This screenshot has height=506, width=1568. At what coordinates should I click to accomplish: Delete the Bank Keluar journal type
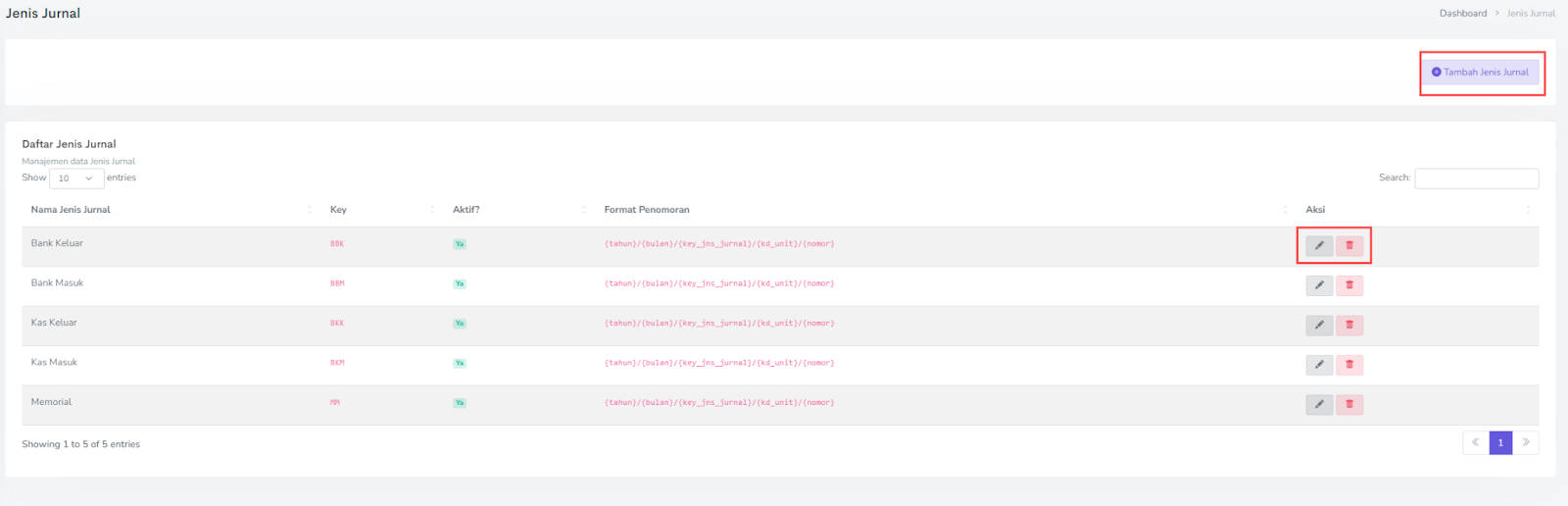pyautogui.click(x=1349, y=245)
